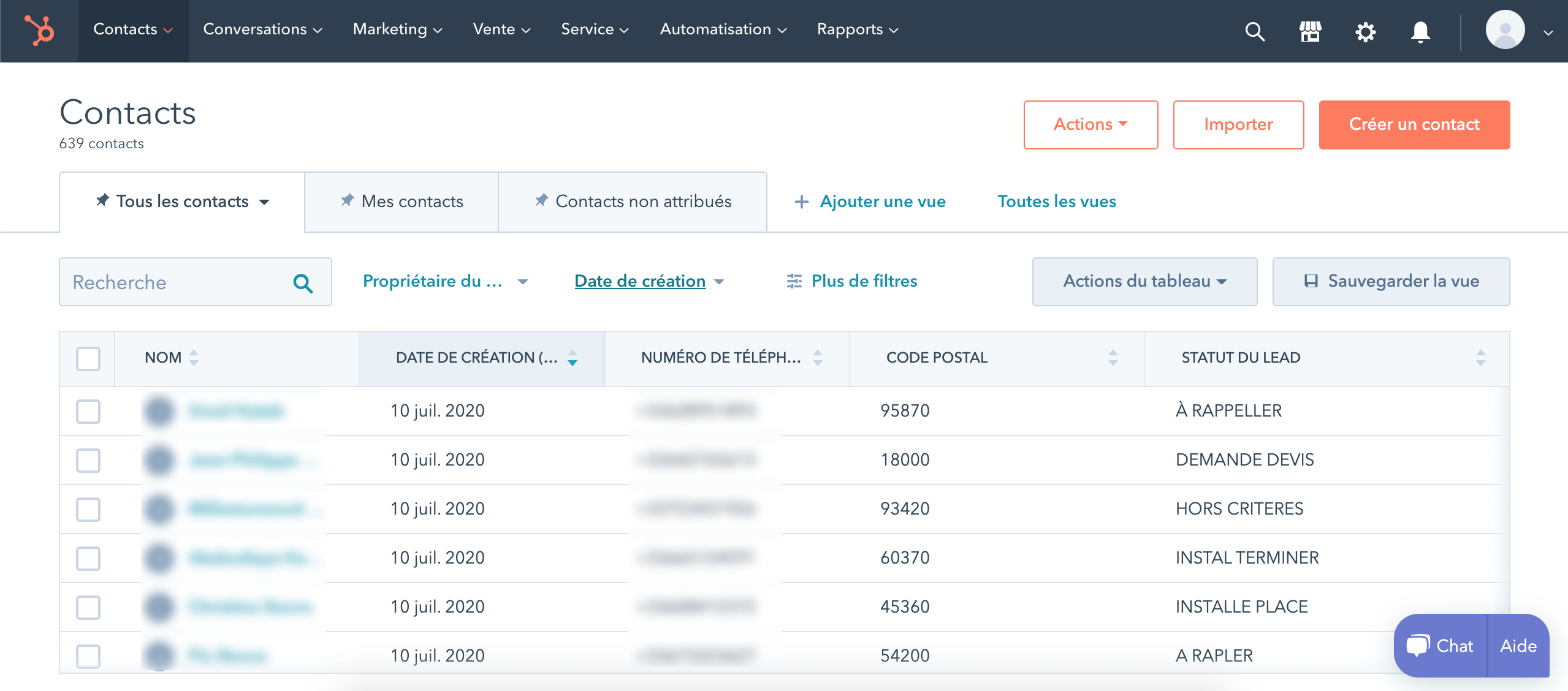
Task: Click the Importer button
Action: [x=1238, y=125]
